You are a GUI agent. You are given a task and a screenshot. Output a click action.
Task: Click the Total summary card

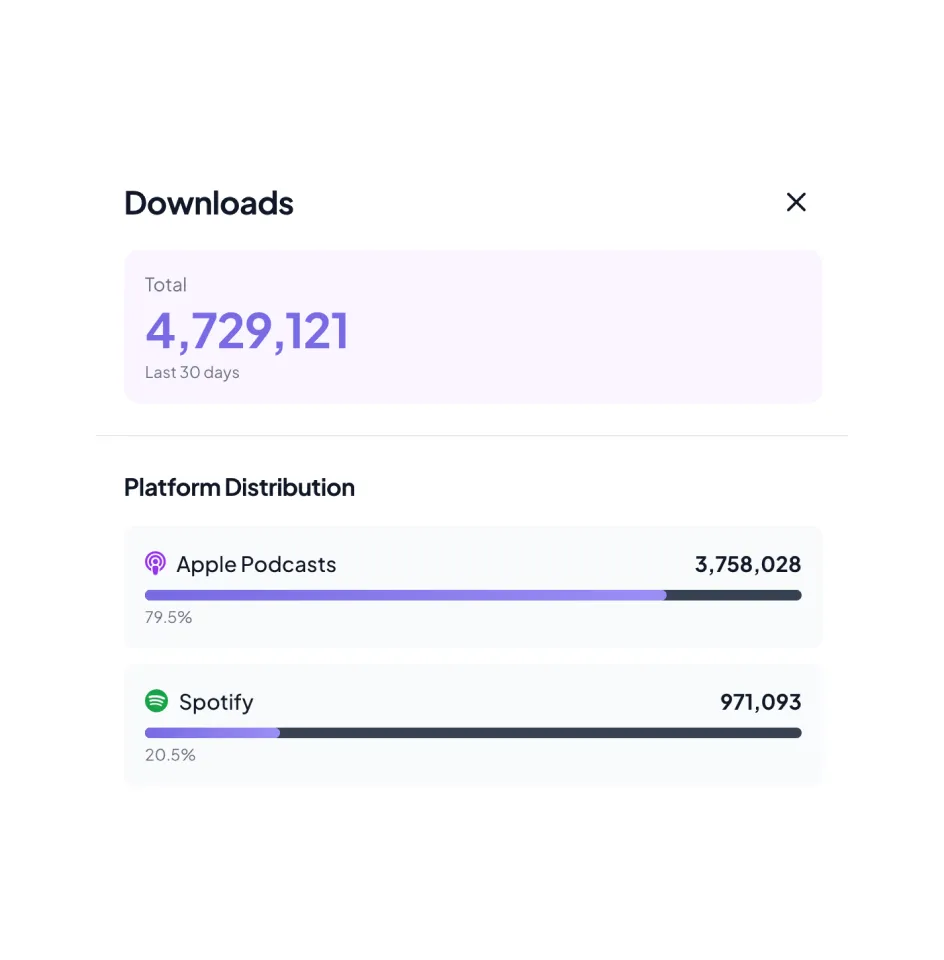click(473, 326)
